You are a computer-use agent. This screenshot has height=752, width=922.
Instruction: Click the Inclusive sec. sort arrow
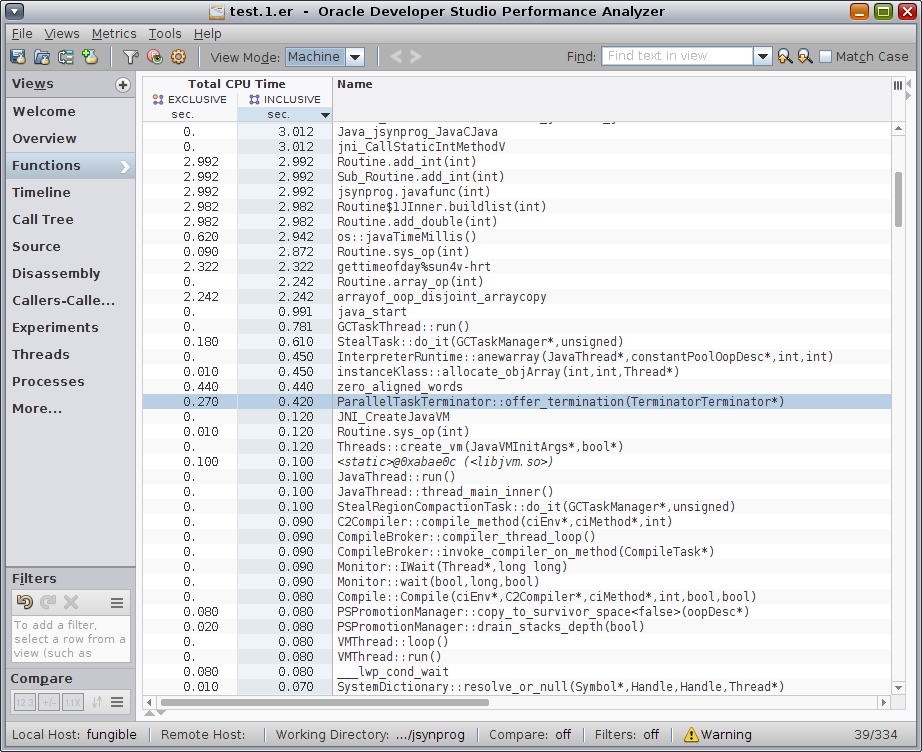point(325,115)
